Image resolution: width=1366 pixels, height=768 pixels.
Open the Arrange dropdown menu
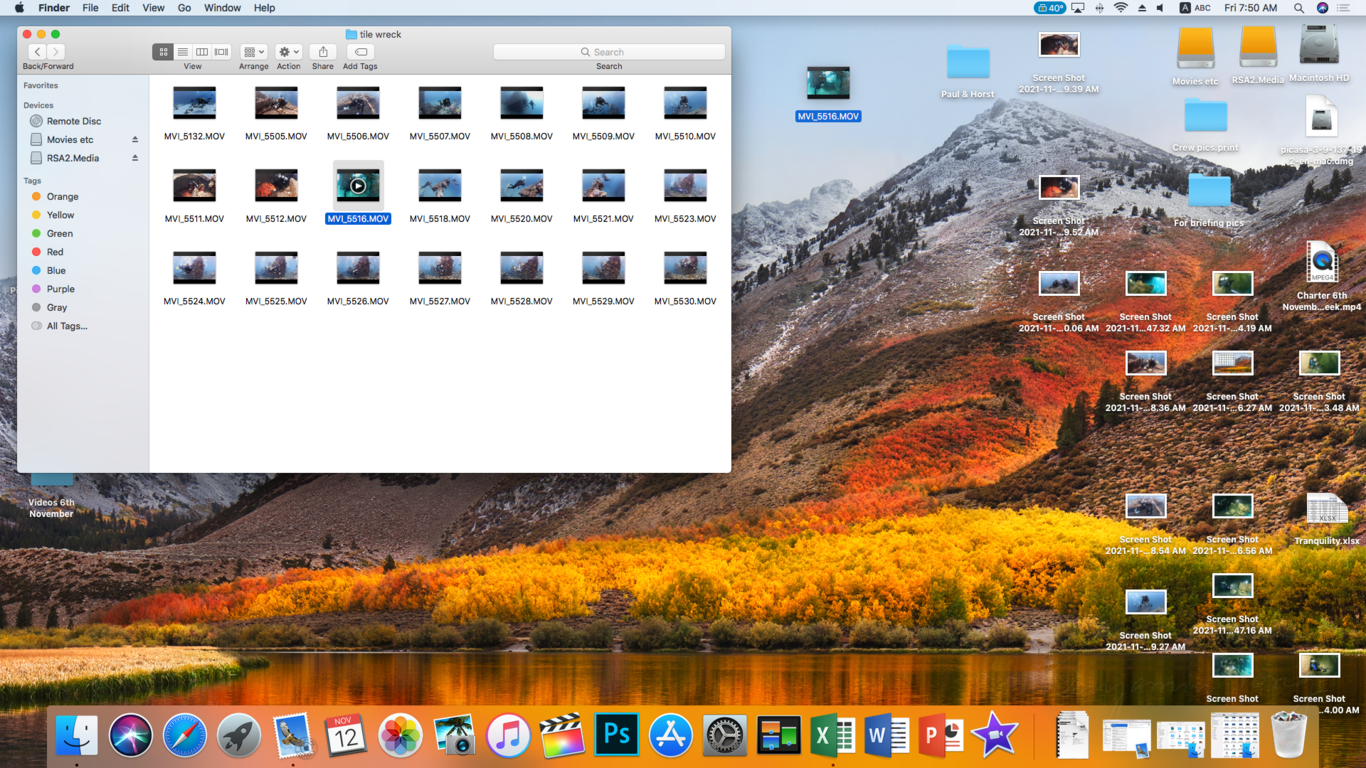[254, 52]
